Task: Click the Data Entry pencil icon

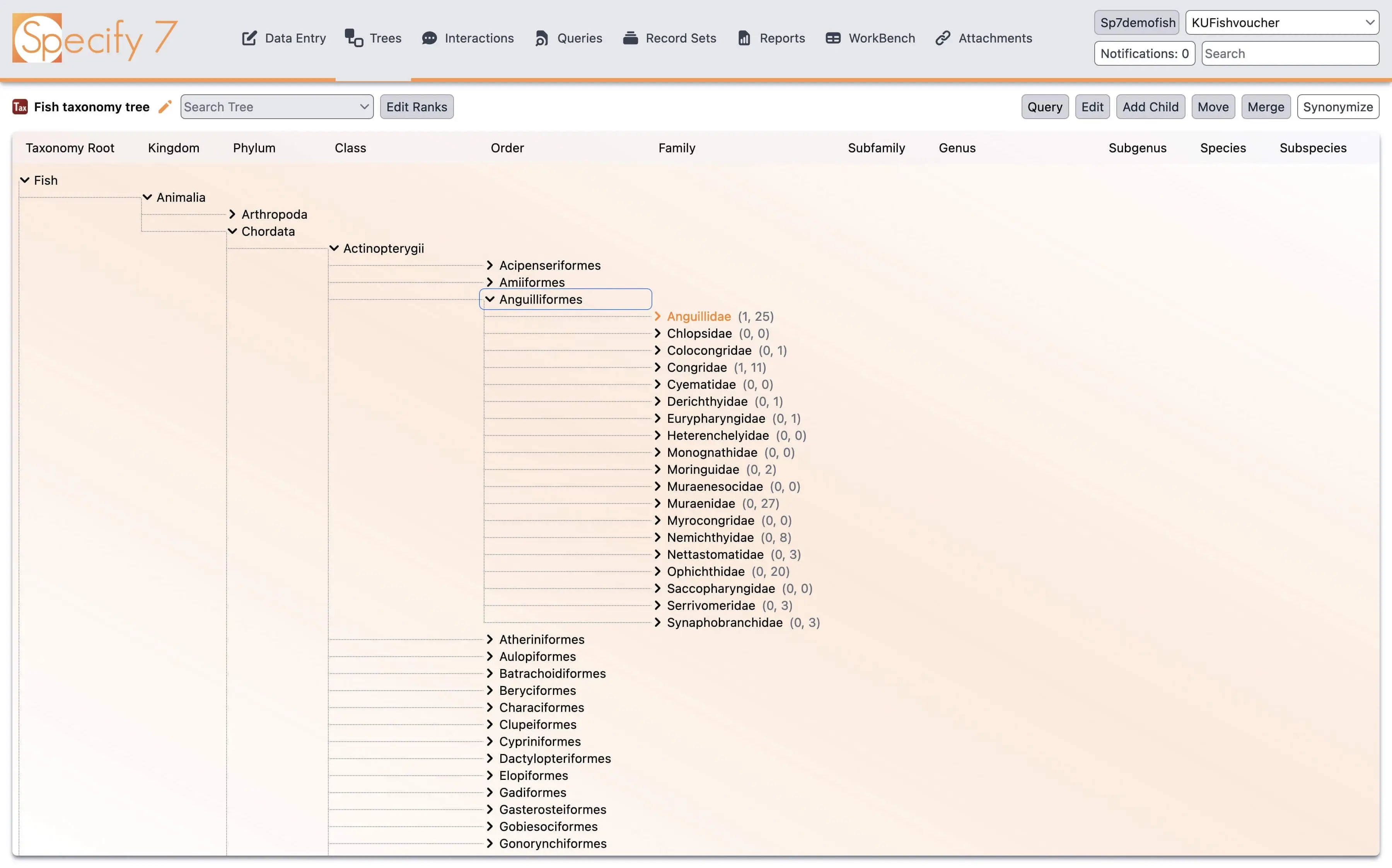Action: [249, 38]
